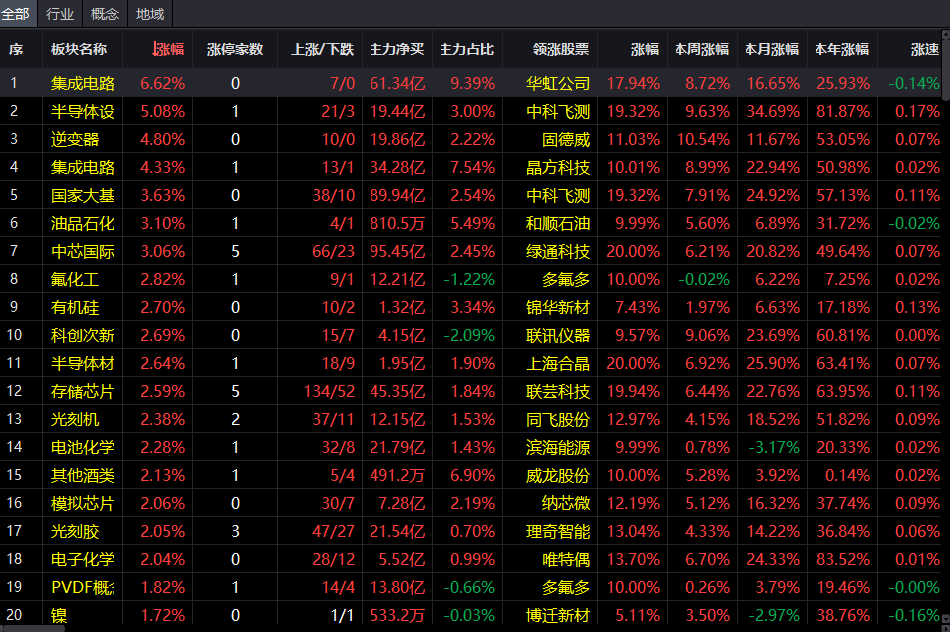Select the 模拟芯片 sector
The width and height of the screenshot is (950, 632).
83,504
